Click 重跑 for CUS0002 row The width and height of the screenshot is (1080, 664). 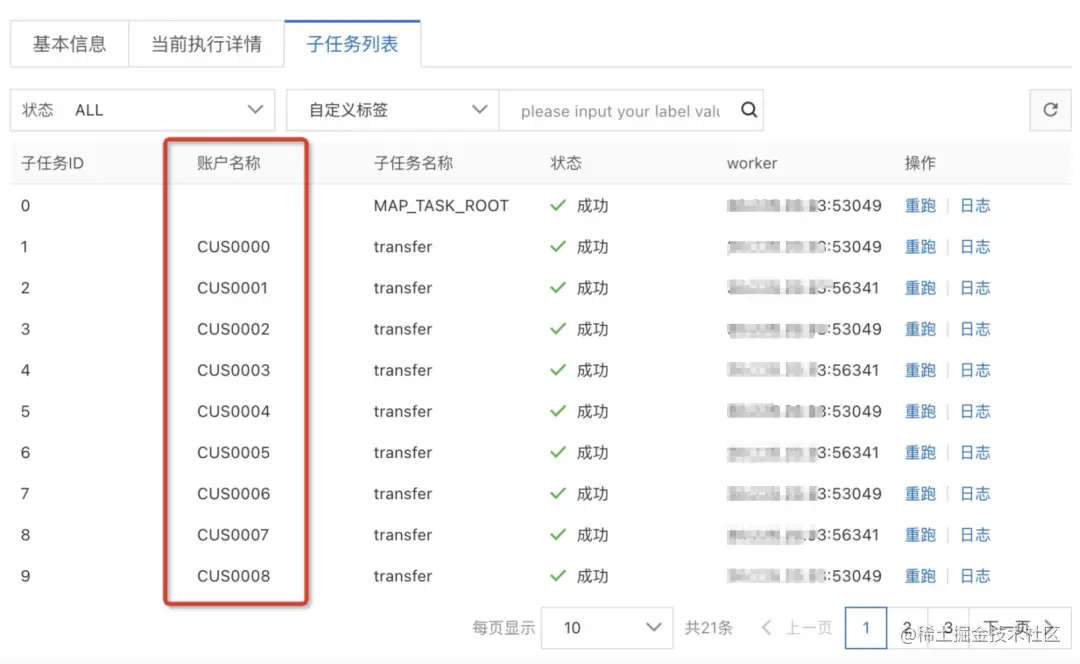point(920,329)
